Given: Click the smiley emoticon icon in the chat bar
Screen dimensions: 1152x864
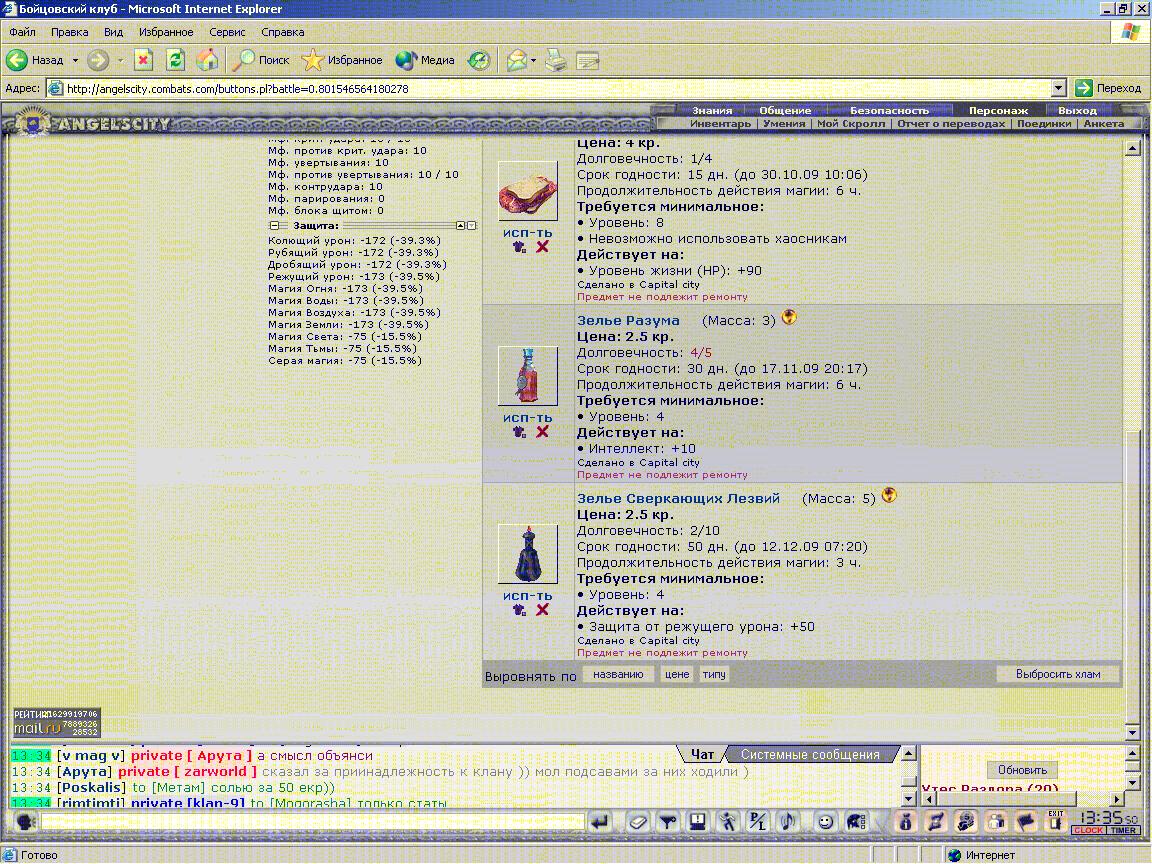Looking at the screenshot, I should click(x=825, y=821).
